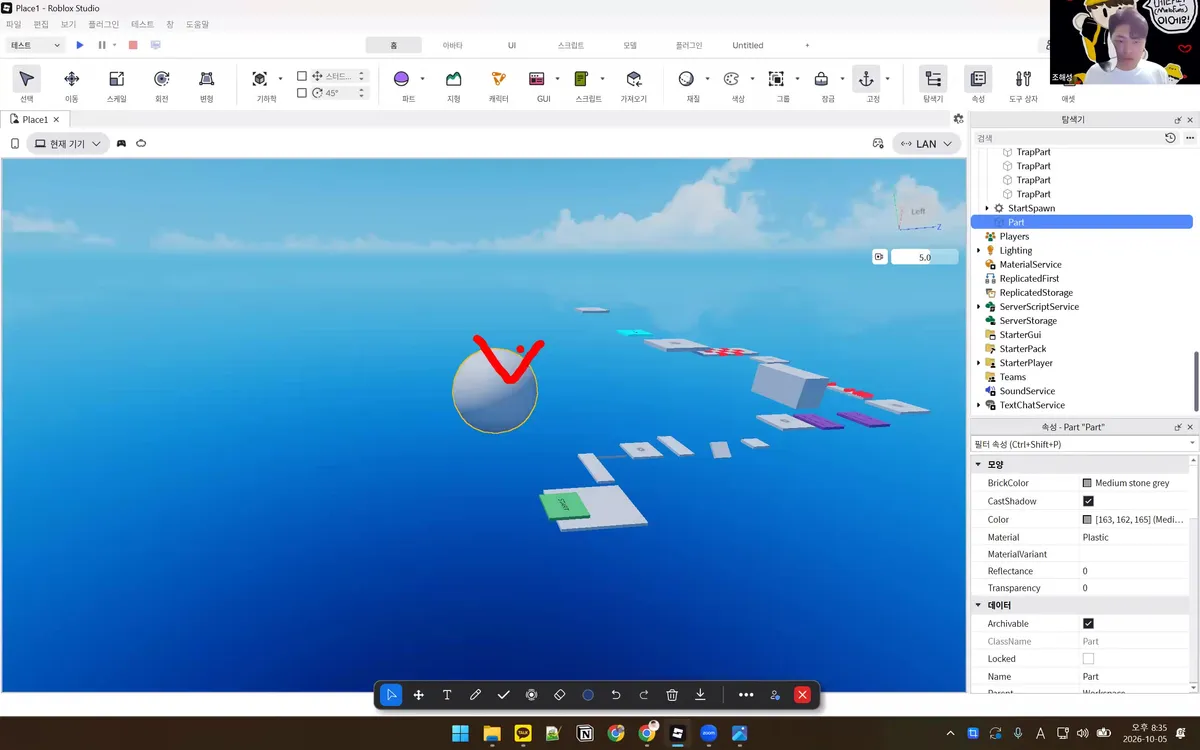
Task: Toggle the 고정 (Anchor) tool
Action: tap(866, 79)
